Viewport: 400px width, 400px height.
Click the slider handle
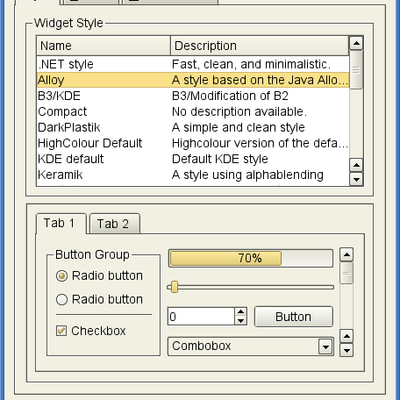coord(174,287)
